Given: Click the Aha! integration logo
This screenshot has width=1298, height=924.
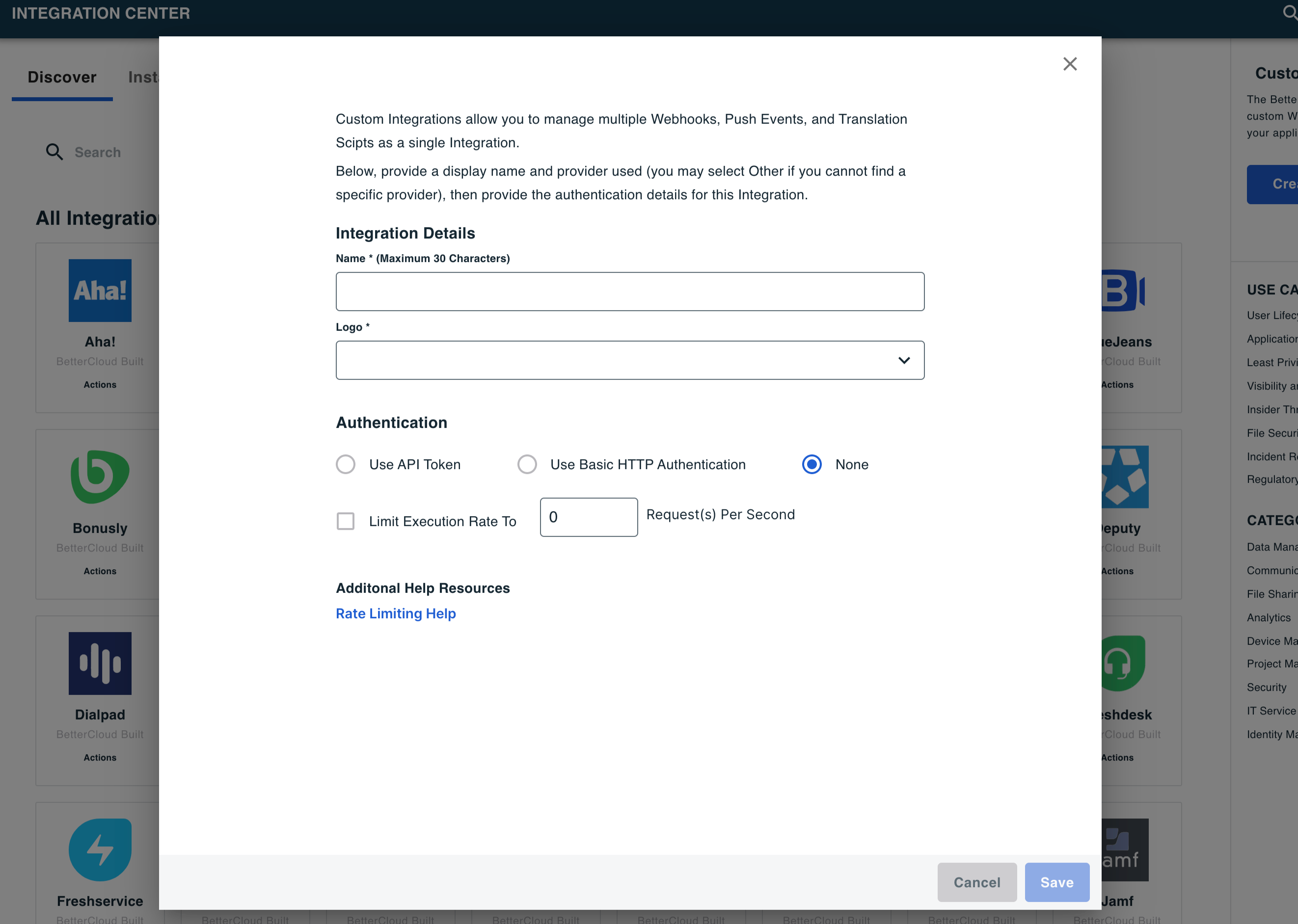Looking at the screenshot, I should click(x=100, y=290).
